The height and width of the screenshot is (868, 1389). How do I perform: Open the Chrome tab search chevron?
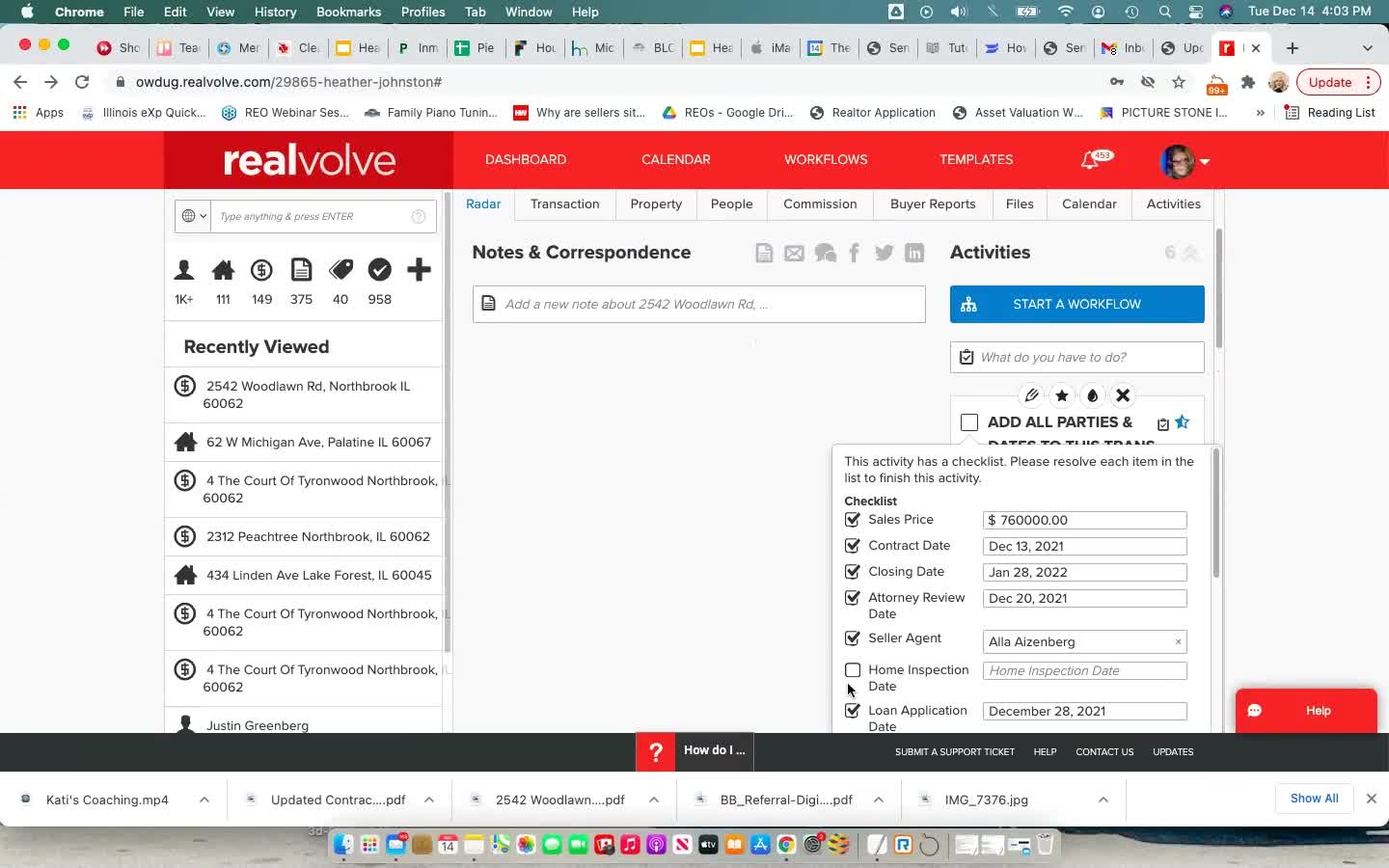tap(1367, 48)
